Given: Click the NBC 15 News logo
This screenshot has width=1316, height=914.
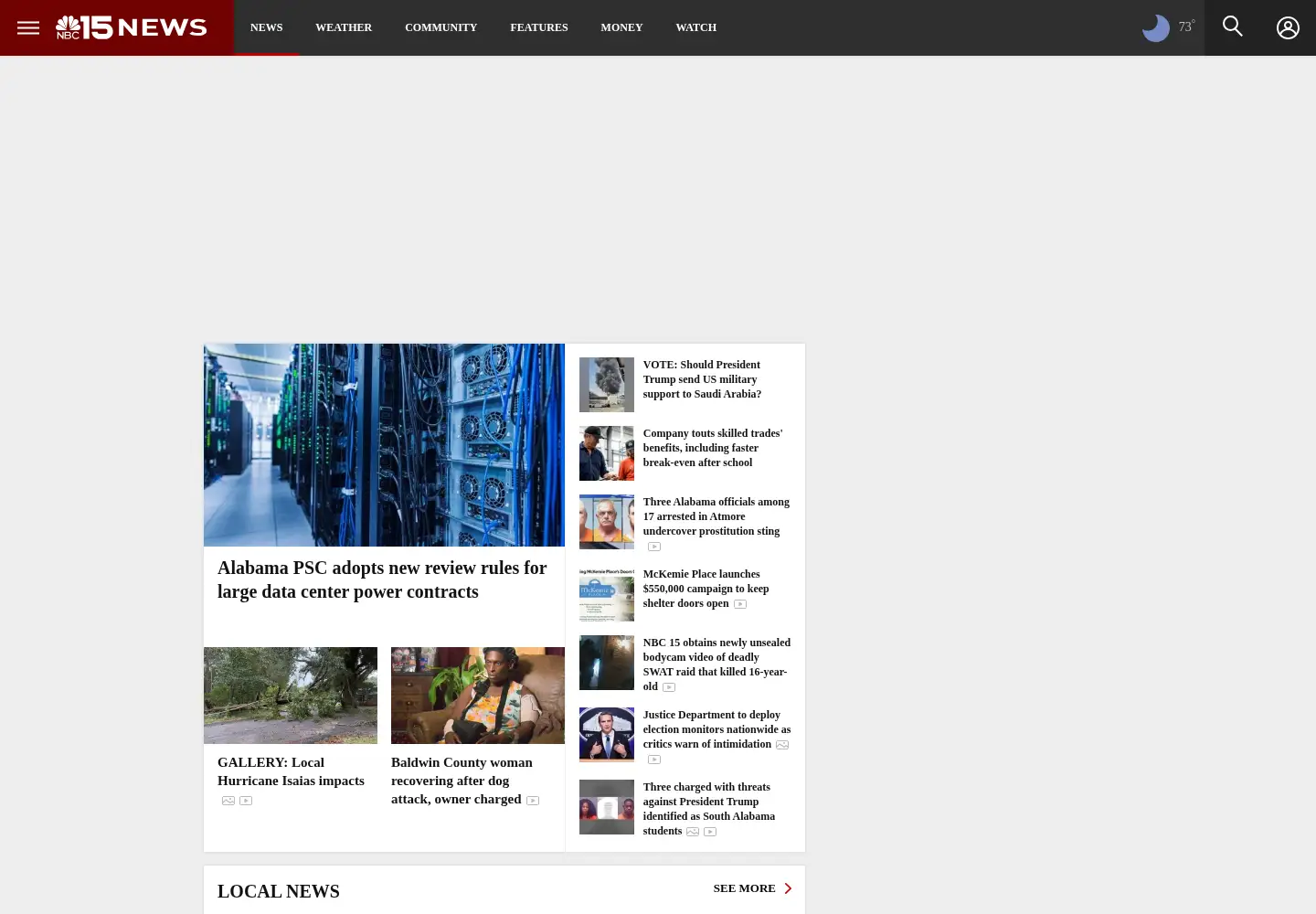Looking at the screenshot, I should 132,27.
